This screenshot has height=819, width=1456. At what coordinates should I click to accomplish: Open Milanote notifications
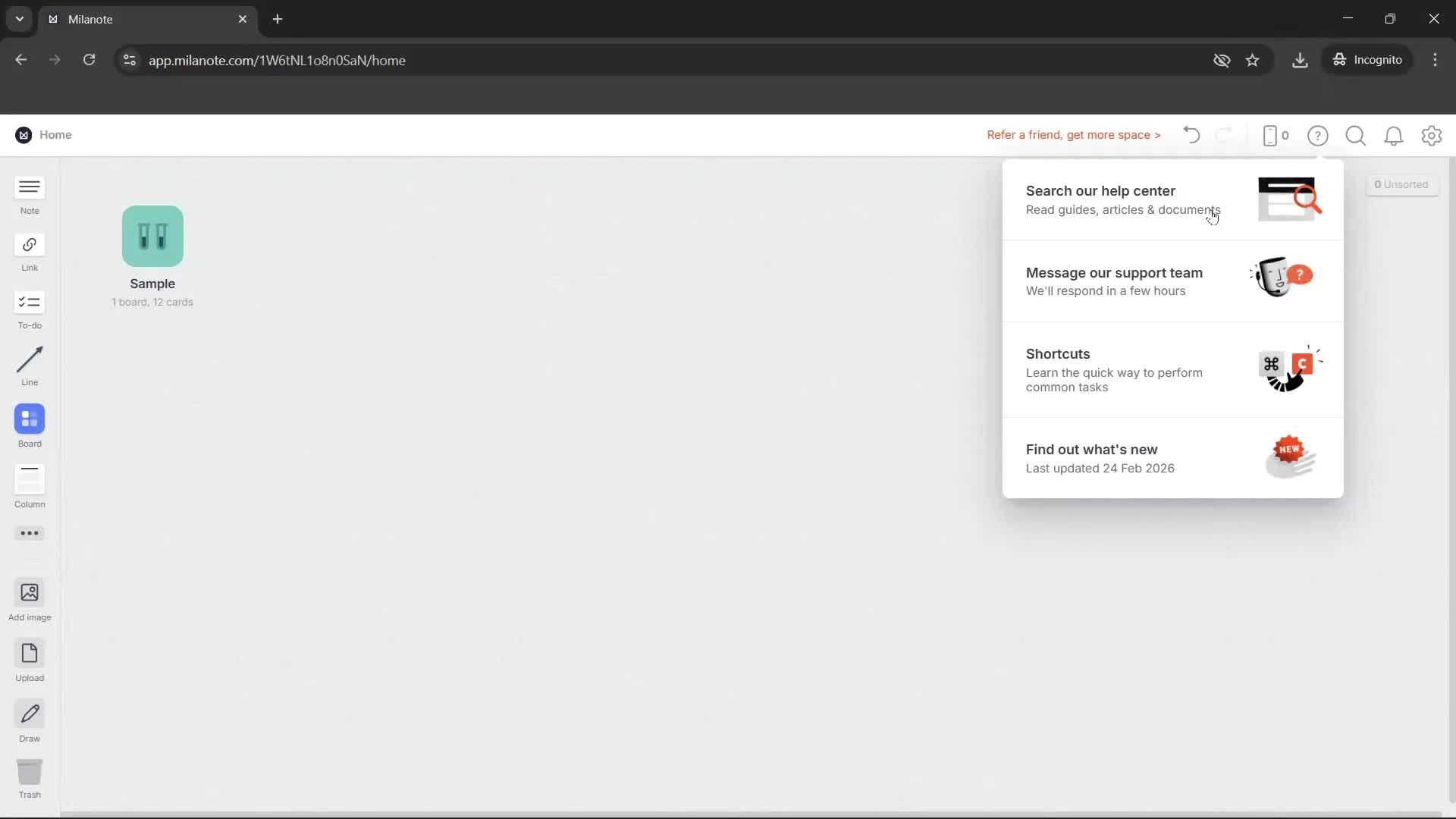click(1394, 136)
